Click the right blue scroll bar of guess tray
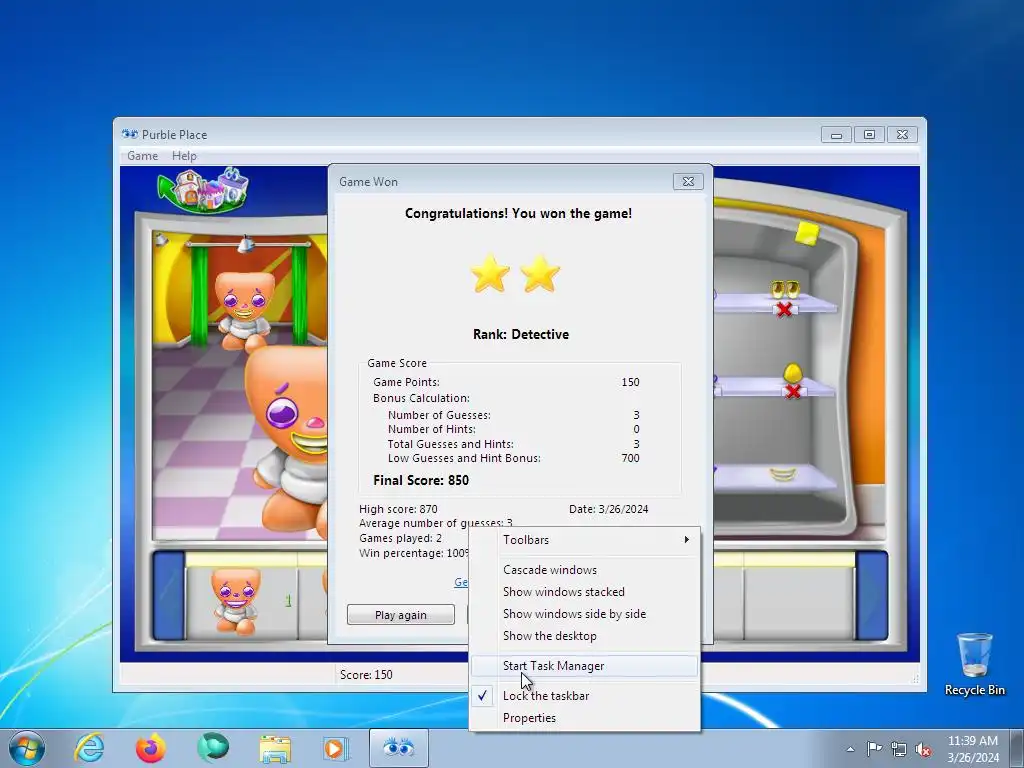 (x=872, y=596)
